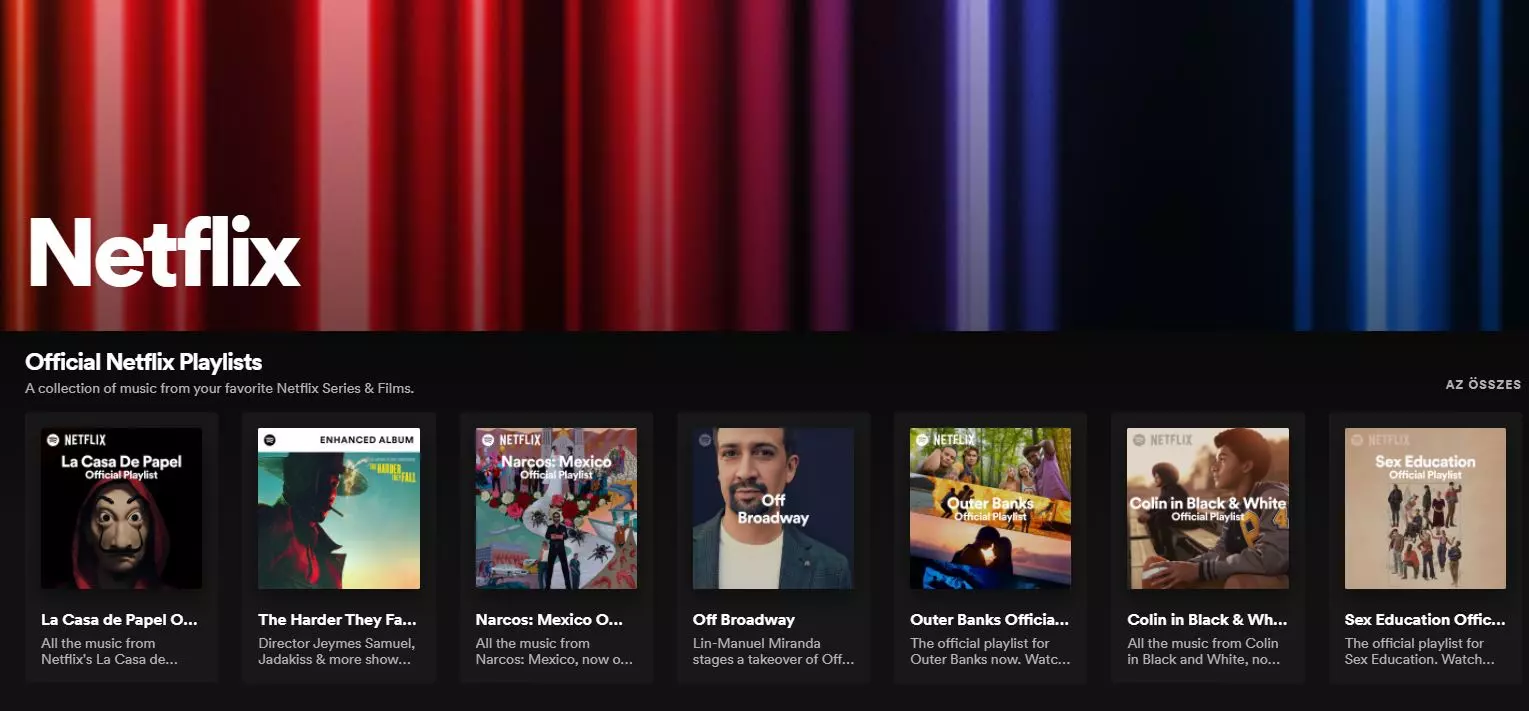
Task: Click the Spotify logo on La Casa De Papel cover
Action: pos(53,439)
